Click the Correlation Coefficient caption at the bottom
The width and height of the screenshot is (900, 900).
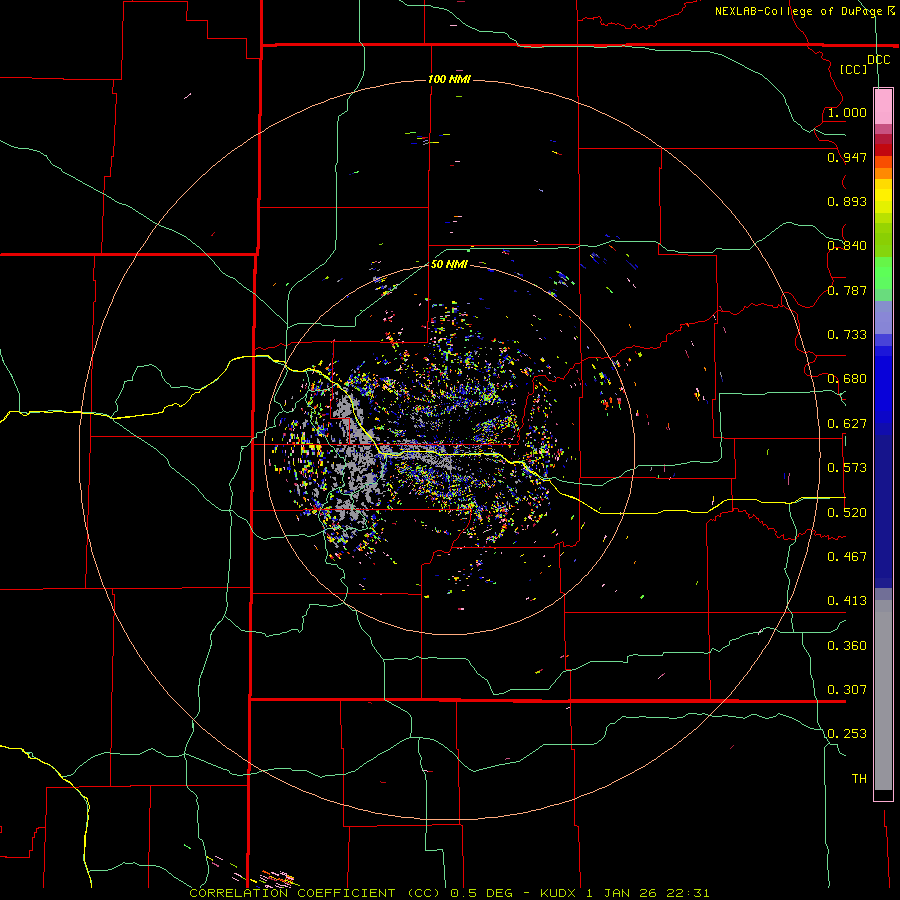click(449, 893)
